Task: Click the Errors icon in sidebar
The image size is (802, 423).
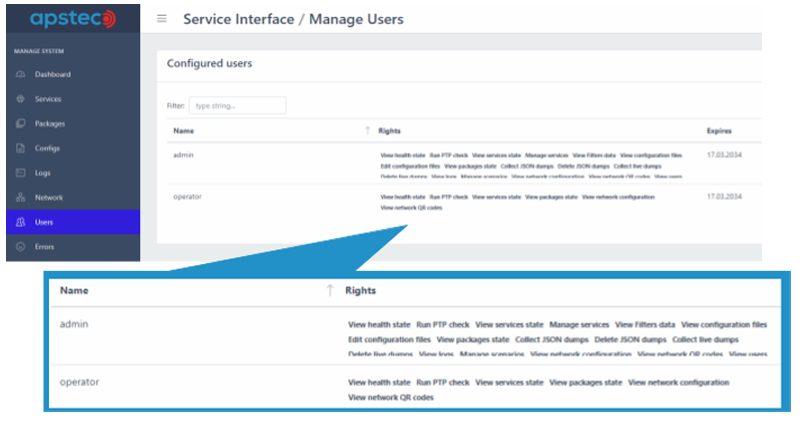Action: [x=21, y=246]
